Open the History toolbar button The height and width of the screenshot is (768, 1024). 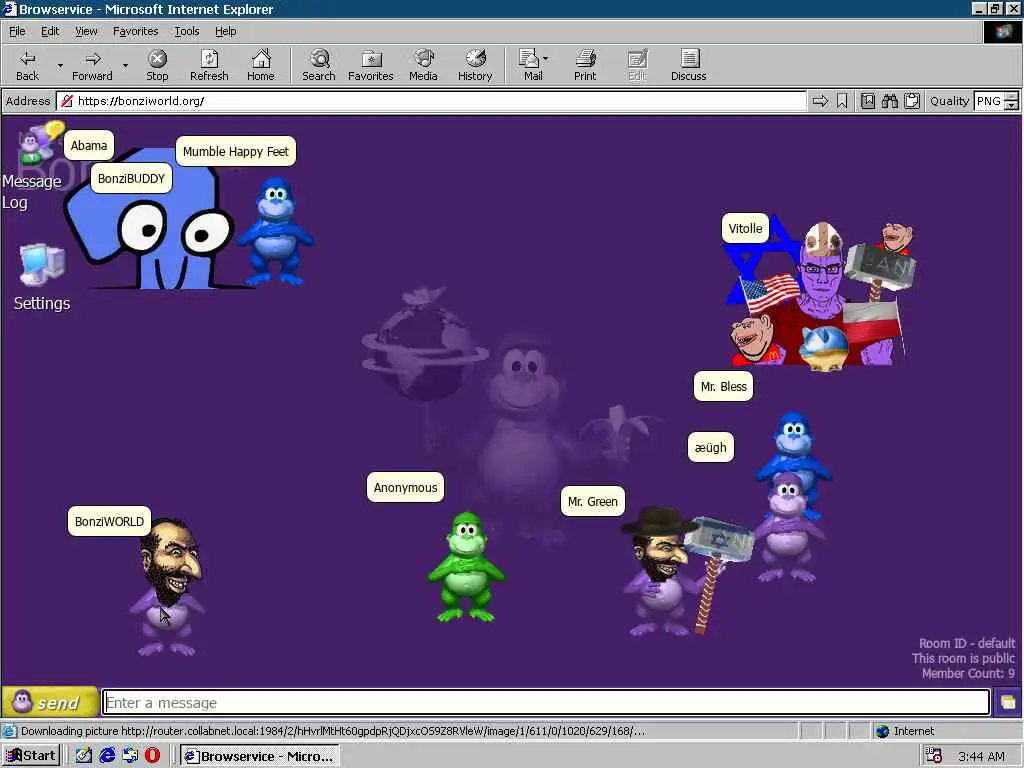475,65
